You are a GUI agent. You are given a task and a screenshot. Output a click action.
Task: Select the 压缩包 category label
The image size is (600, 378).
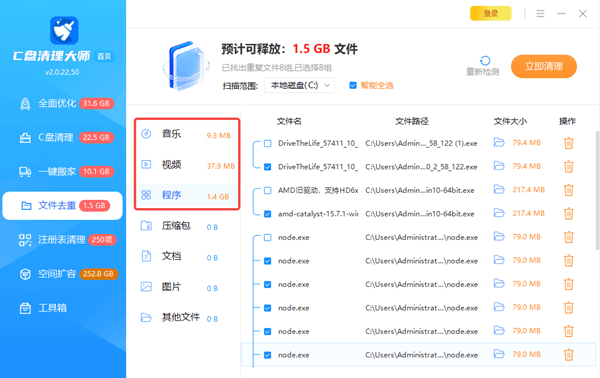click(176, 226)
